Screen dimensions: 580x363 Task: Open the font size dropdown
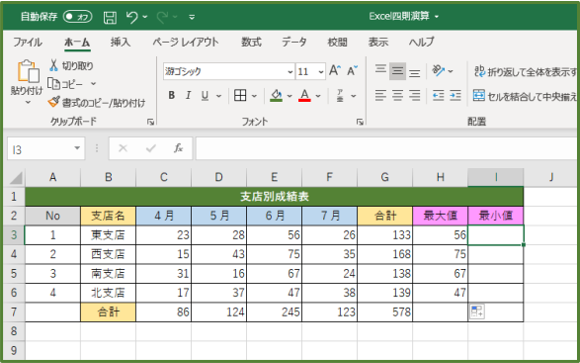click(321, 71)
